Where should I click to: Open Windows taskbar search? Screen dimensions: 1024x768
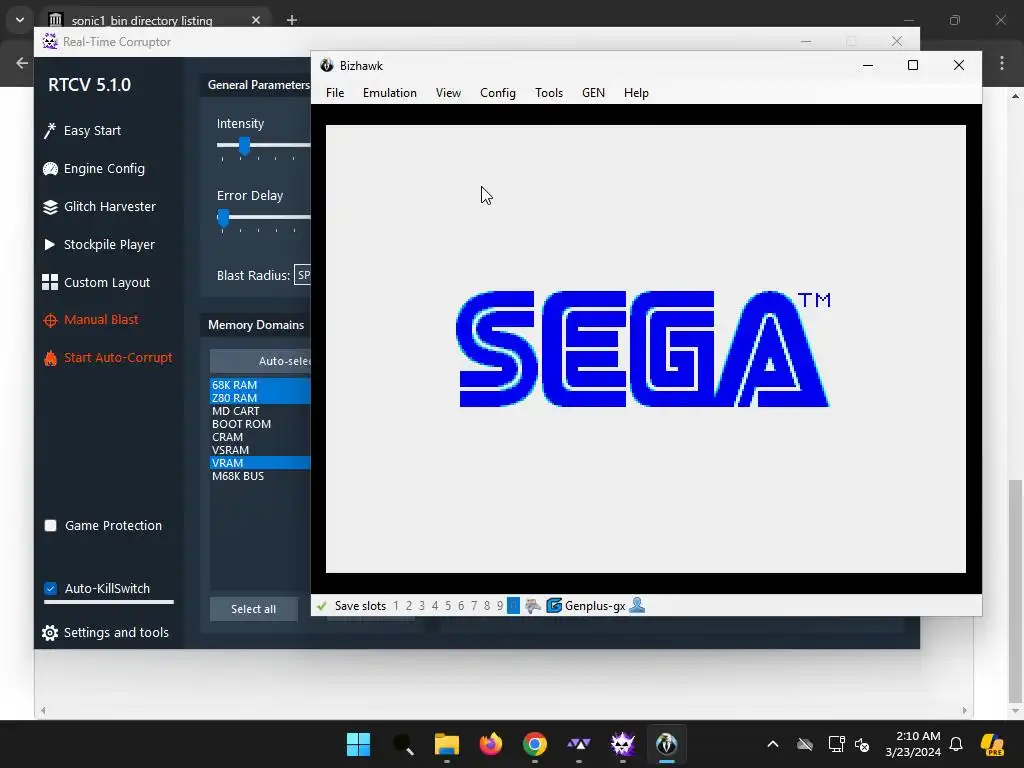pos(403,744)
